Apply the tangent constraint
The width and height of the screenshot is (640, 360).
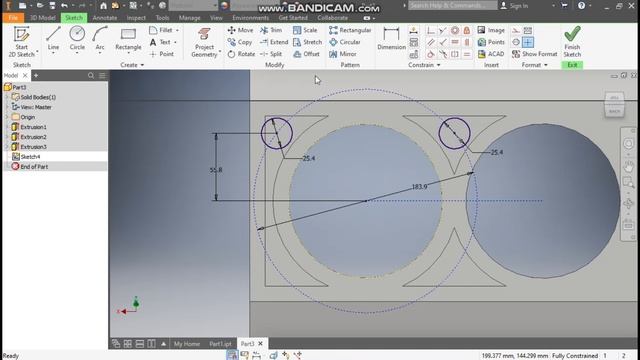(x=431, y=54)
